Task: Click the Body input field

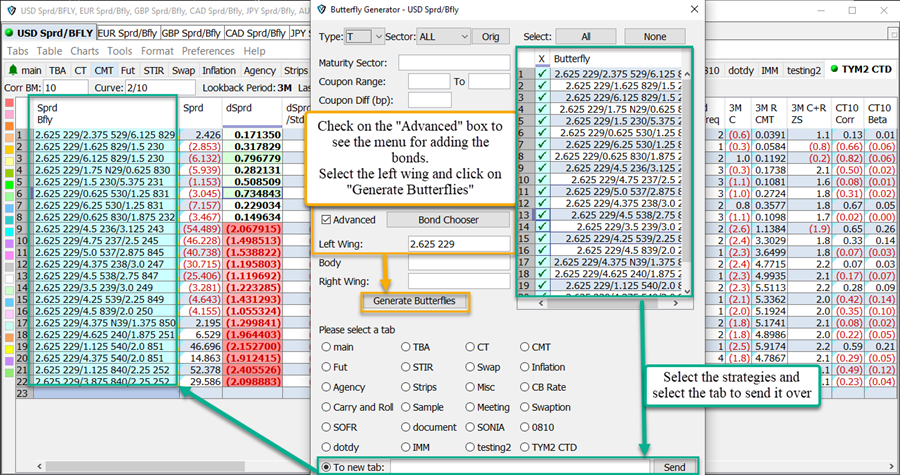Action: pos(459,263)
